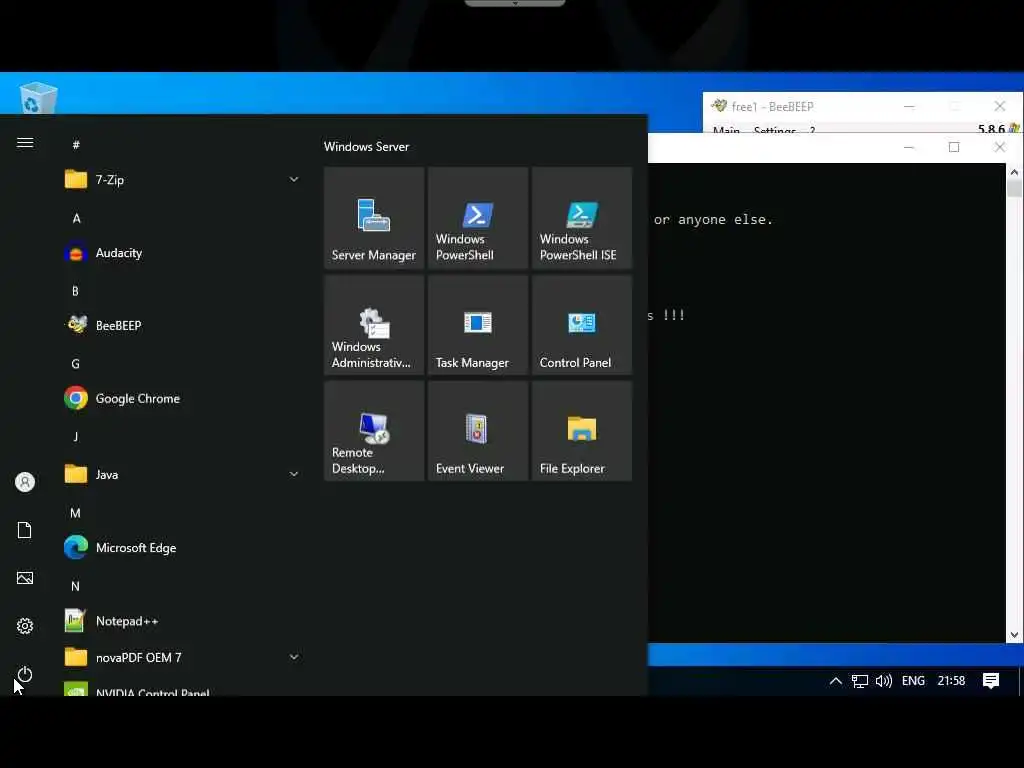Open the novaPDF OEM 7 folder entry
Image resolution: width=1024 pixels, height=768 pixels.
[x=183, y=657]
